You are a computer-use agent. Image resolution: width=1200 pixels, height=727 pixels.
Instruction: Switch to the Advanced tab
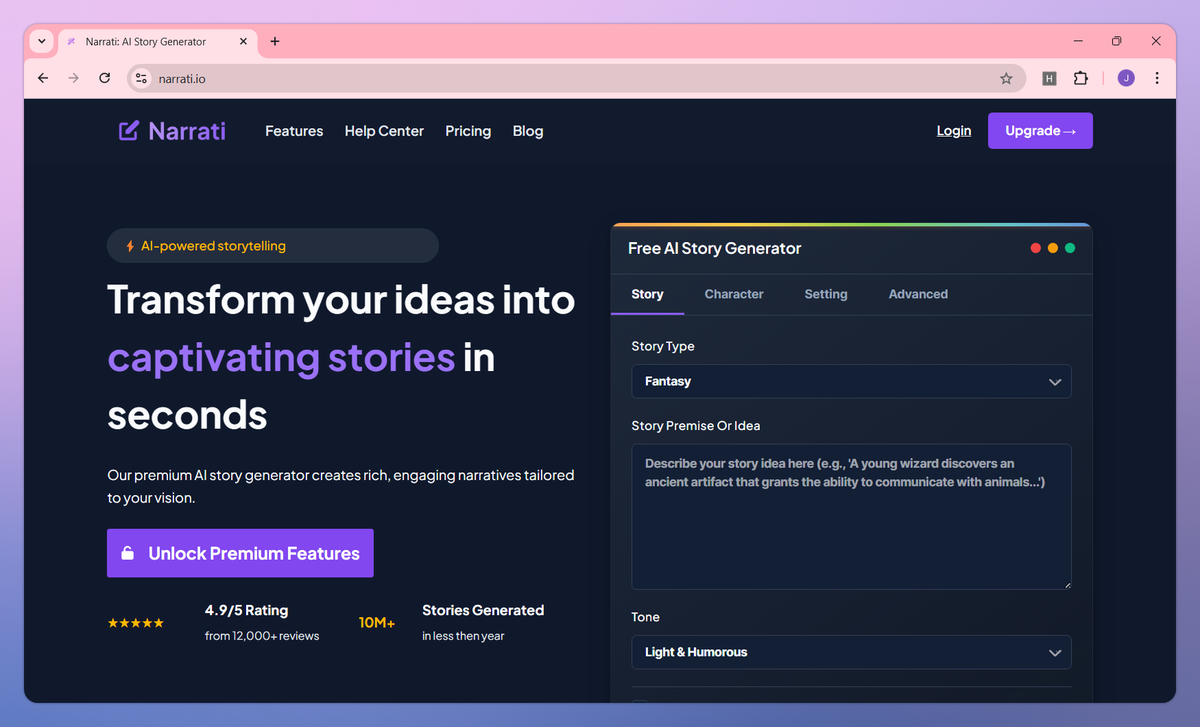tap(918, 294)
